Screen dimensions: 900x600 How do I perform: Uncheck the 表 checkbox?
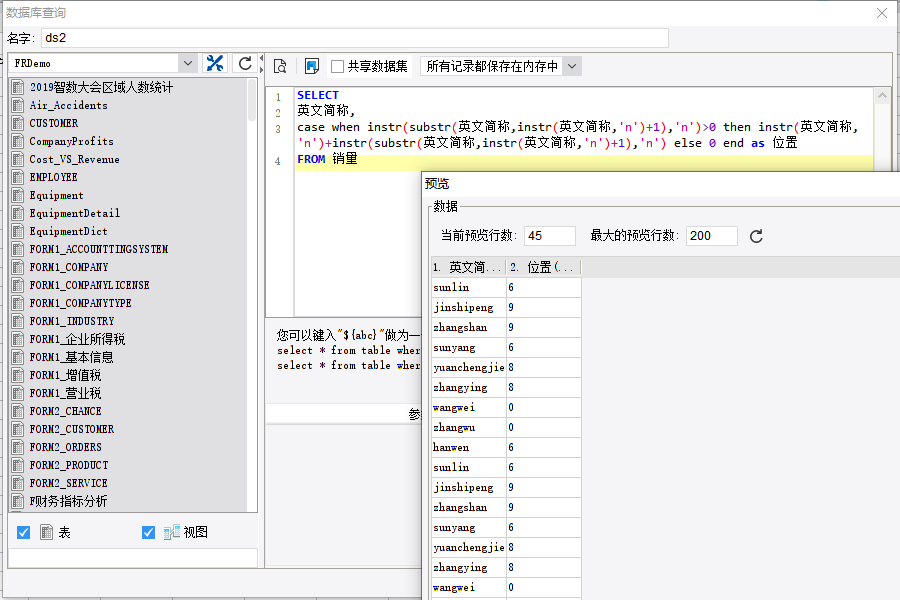(24, 532)
